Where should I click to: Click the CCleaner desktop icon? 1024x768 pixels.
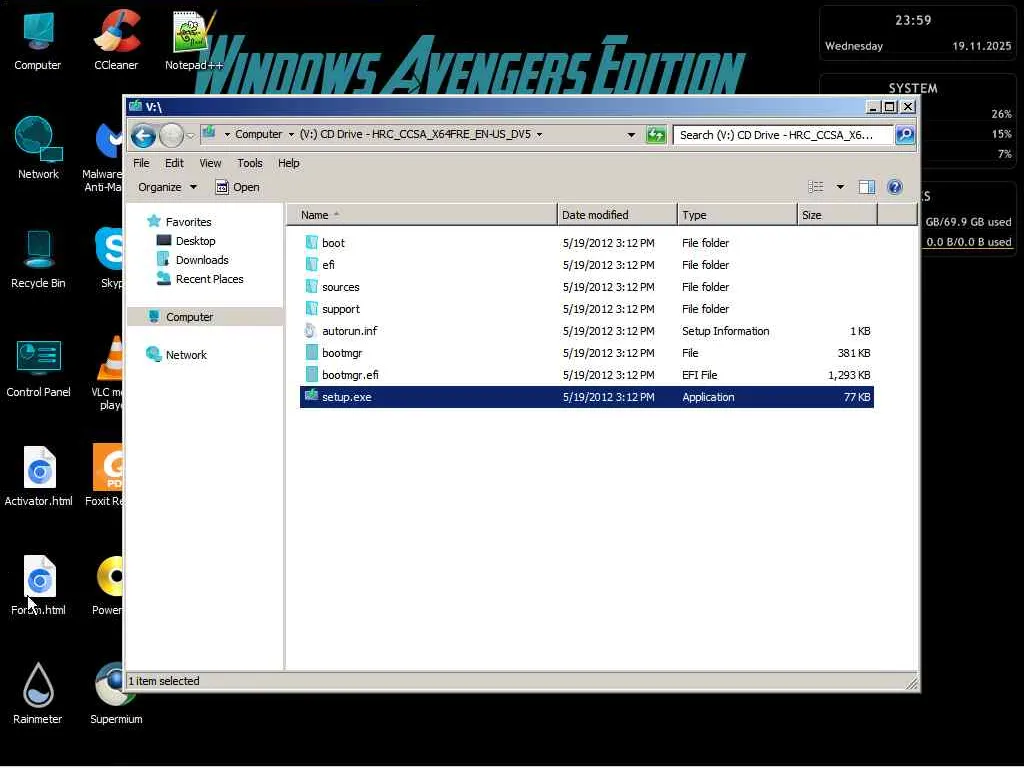coord(116,40)
